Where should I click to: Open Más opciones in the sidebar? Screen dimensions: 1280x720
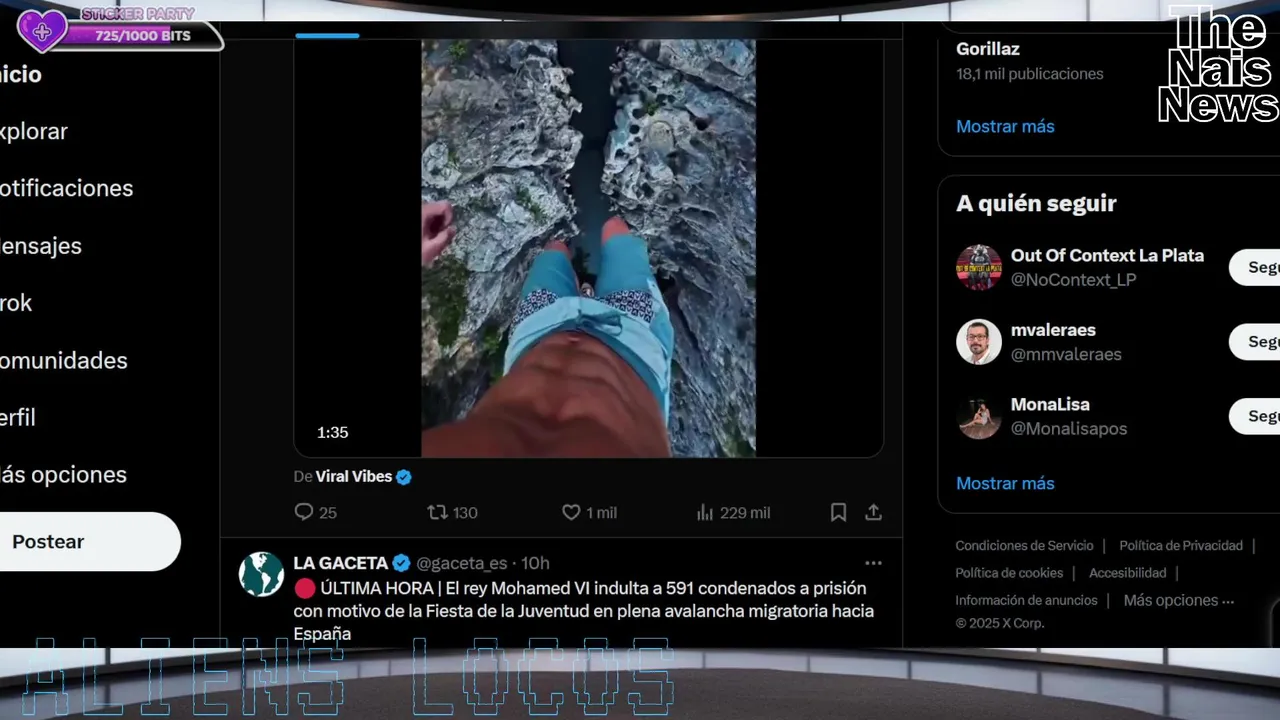pos(63,474)
